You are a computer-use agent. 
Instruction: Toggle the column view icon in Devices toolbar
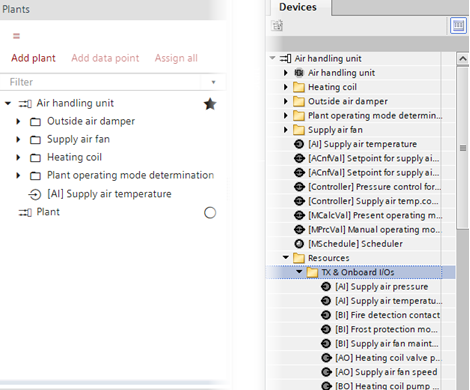[x=458, y=25]
